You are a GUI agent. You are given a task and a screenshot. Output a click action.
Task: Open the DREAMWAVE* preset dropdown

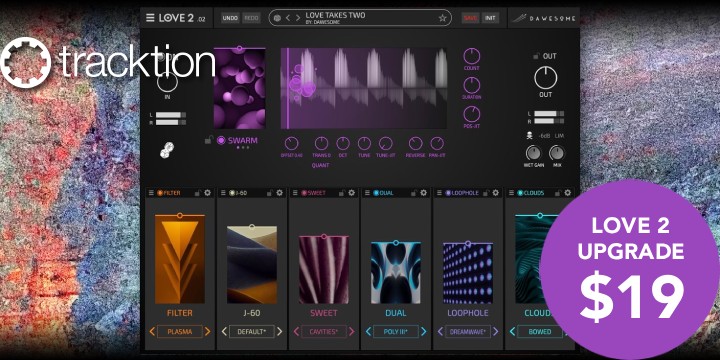click(468, 332)
